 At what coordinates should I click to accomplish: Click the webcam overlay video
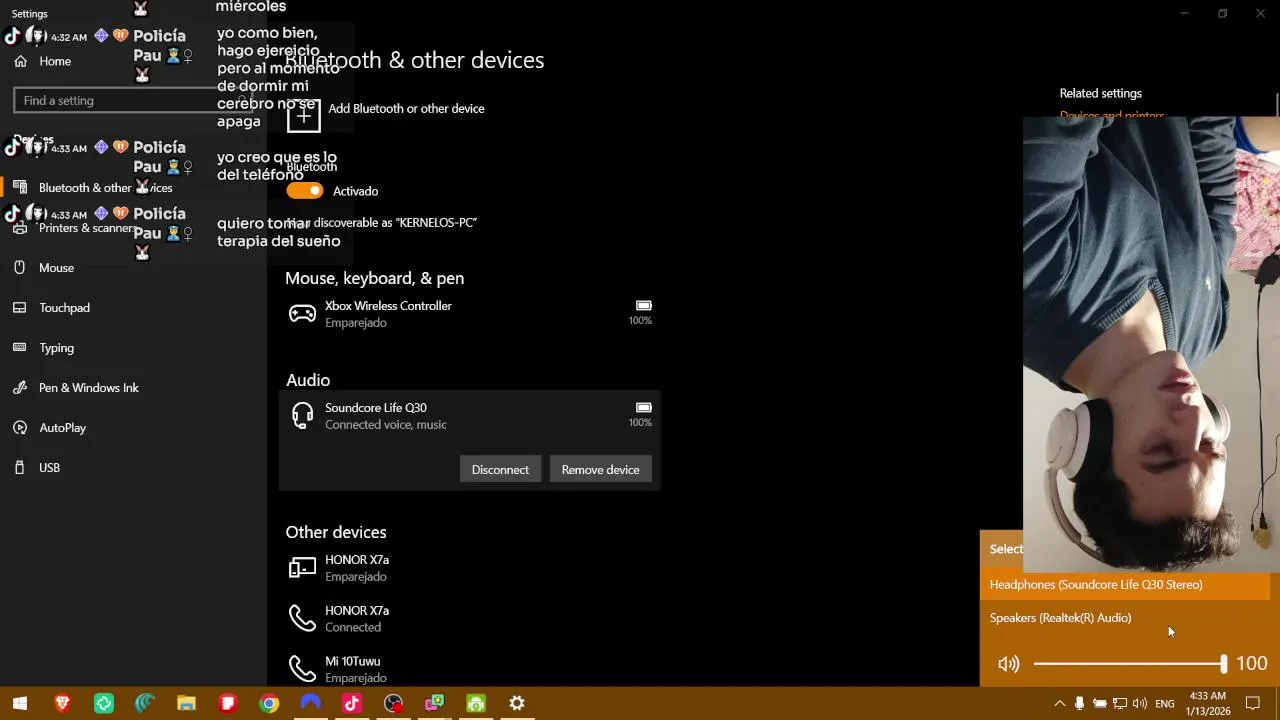click(1151, 344)
